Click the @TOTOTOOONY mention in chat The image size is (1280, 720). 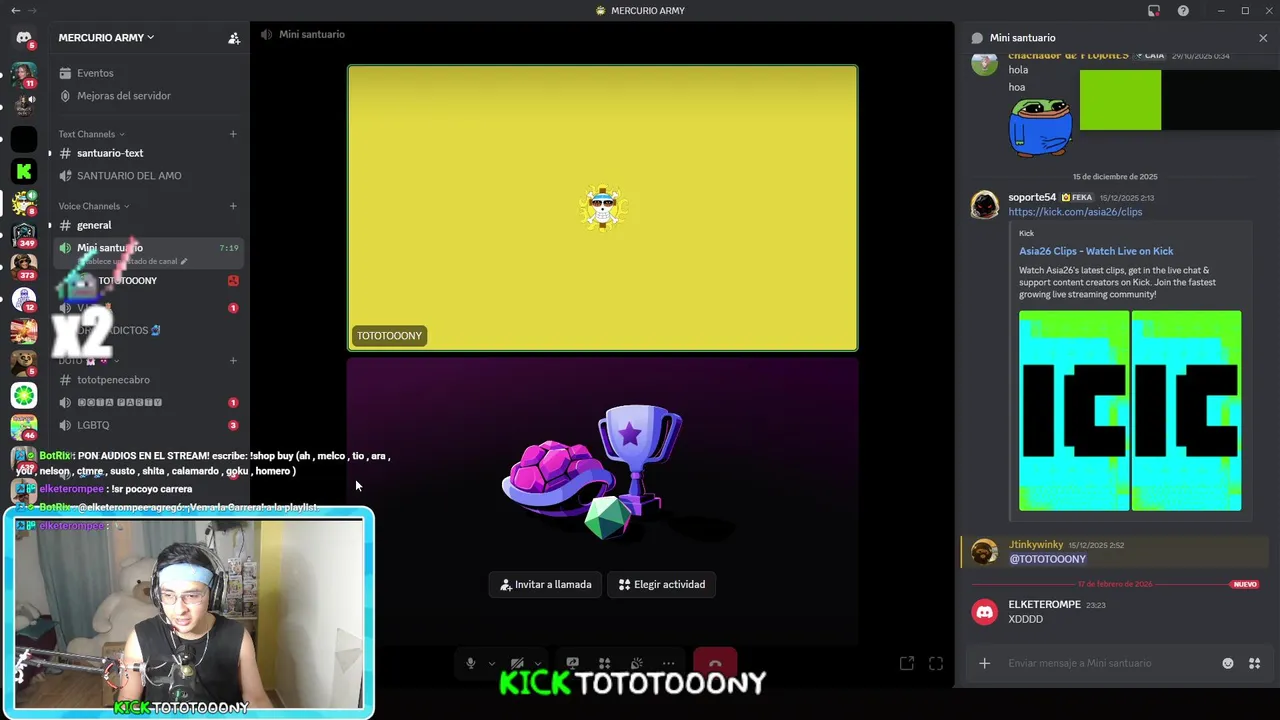click(1047, 559)
